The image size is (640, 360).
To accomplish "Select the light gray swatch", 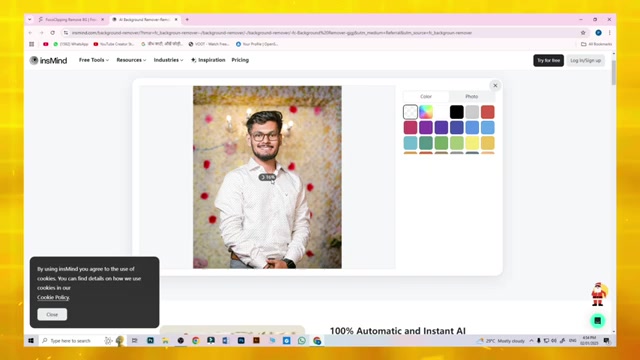I will point(472,112).
